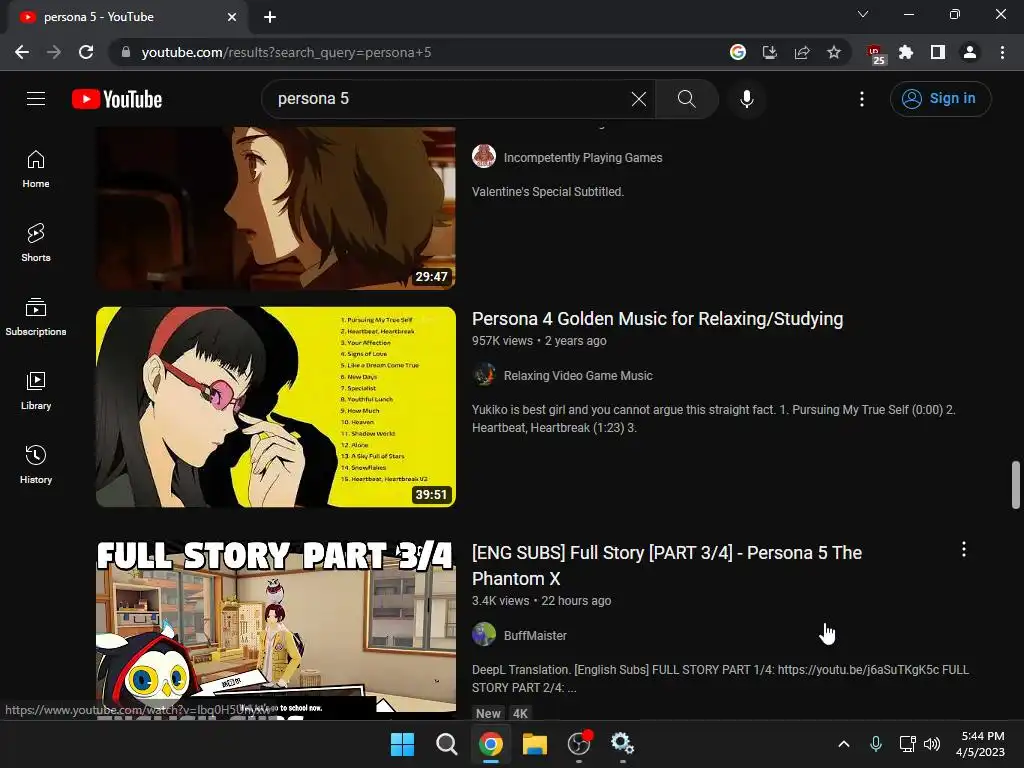Screen dimensions: 1024x768
Task: Open the clock showing 5:44 PM
Action: pyautogui.click(x=980, y=744)
